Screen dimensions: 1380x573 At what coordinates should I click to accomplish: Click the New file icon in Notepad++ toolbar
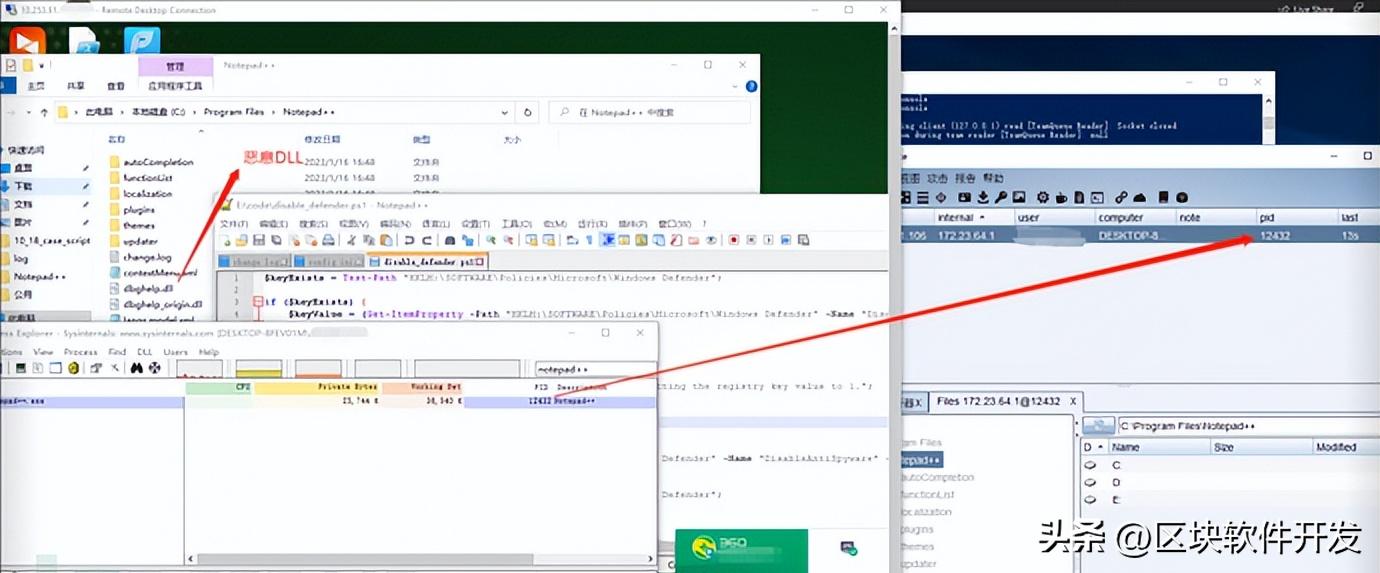pyautogui.click(x=227, y=240)
